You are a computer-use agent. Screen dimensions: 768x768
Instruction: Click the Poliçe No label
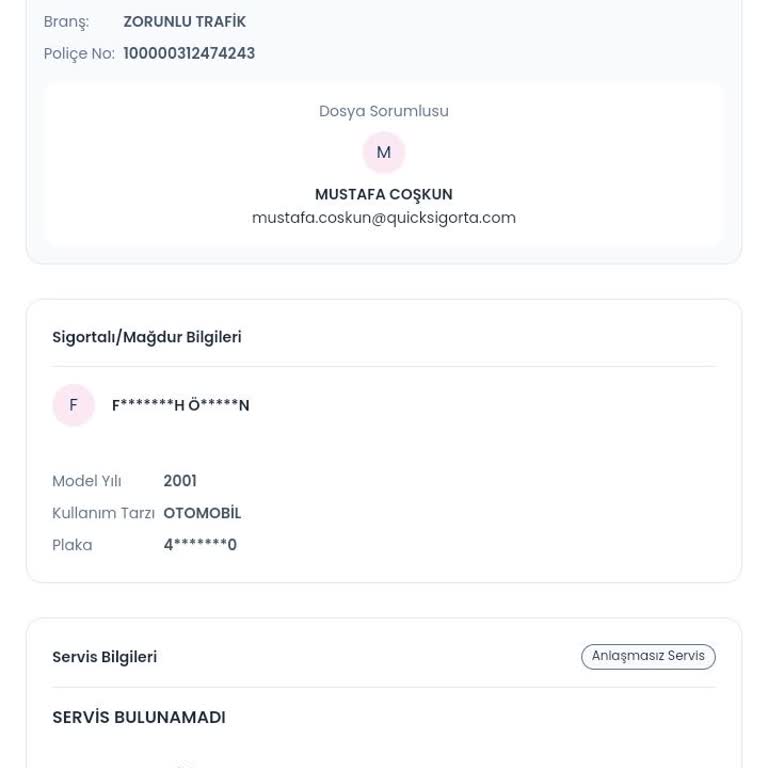coord(79,54)
